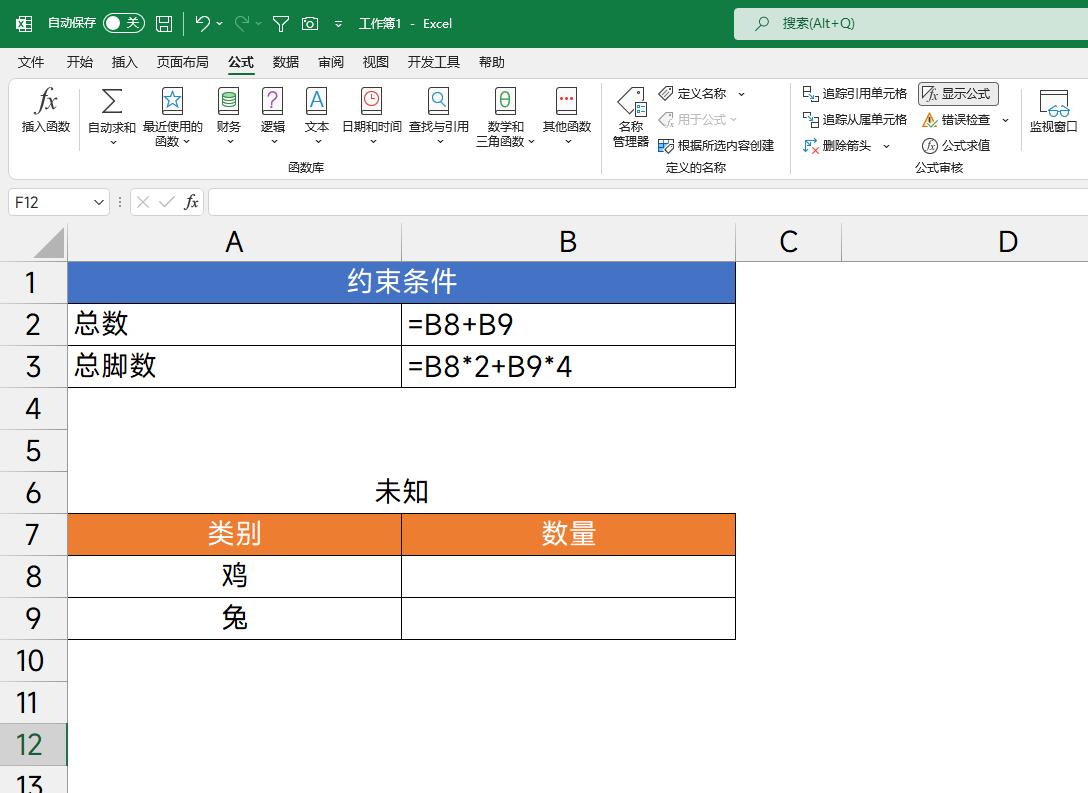Open Recently Used functions star icon
Image resolution: width=1088 pixels, height=793 pixels.
click(172, 101)
